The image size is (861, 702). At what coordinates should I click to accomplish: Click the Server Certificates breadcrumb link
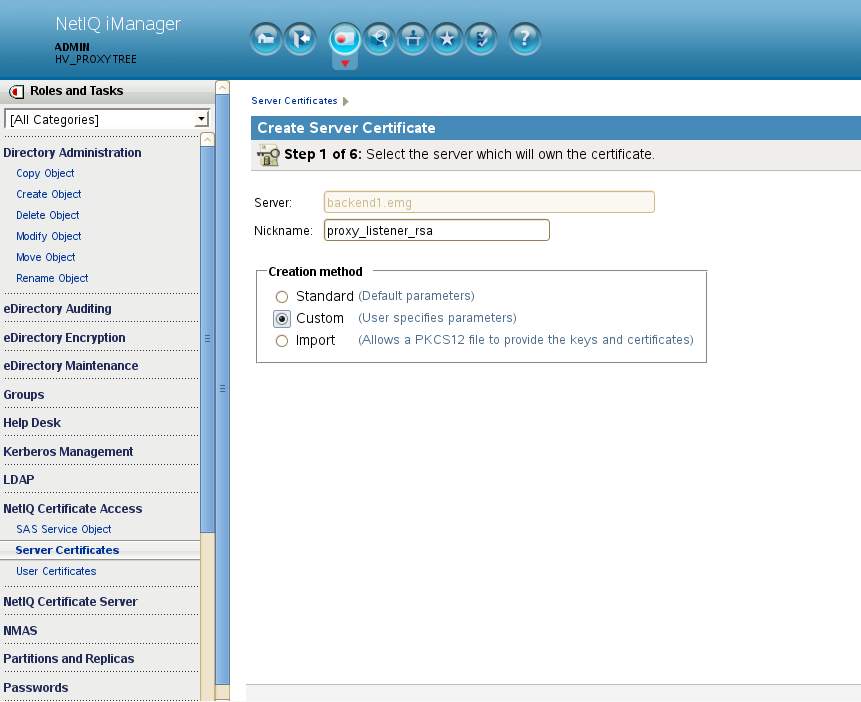[294, 101]
